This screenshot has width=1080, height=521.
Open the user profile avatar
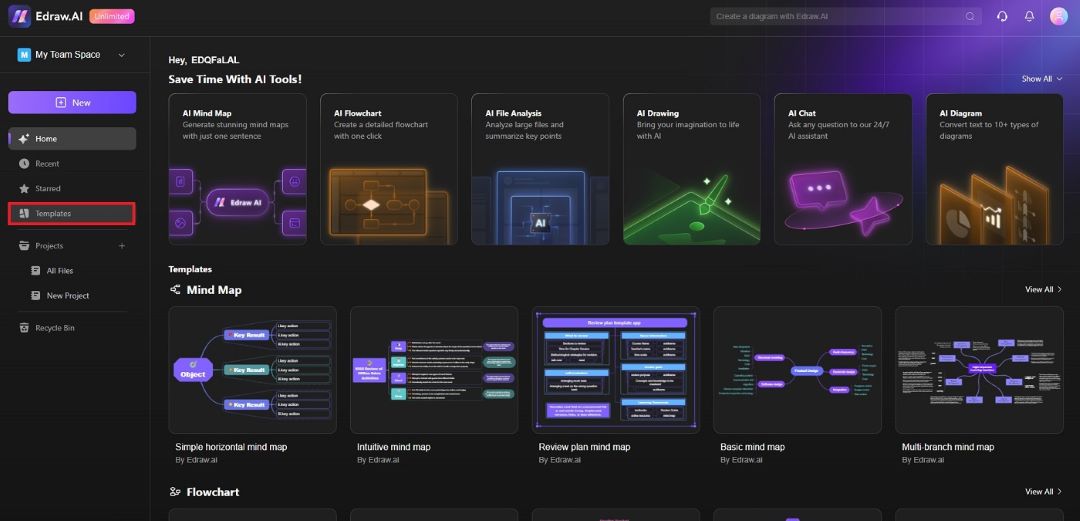(1059, 16)
